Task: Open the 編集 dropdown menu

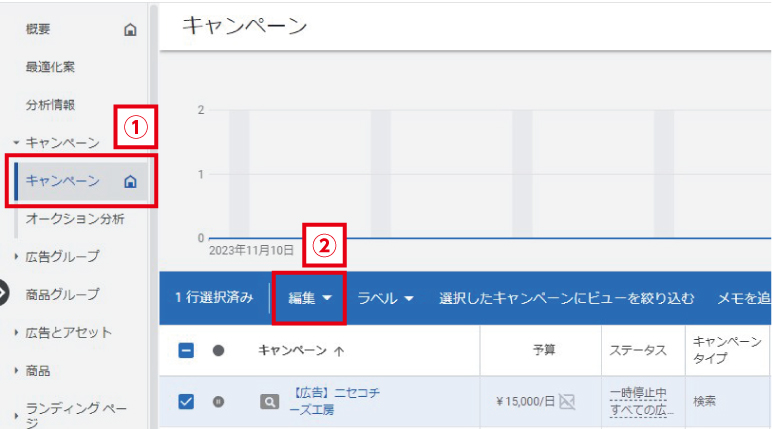Action: [309, 298]
